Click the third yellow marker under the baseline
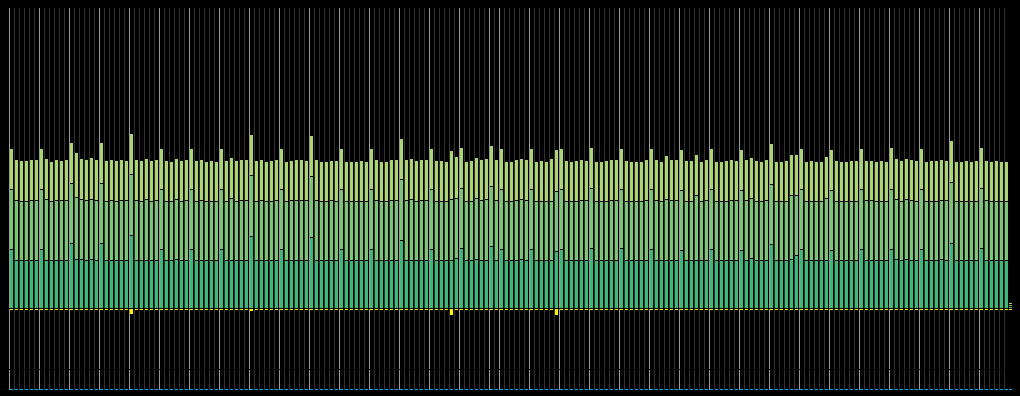The height and width of the screenshot is (396, 1020). [x=451, y=312]
